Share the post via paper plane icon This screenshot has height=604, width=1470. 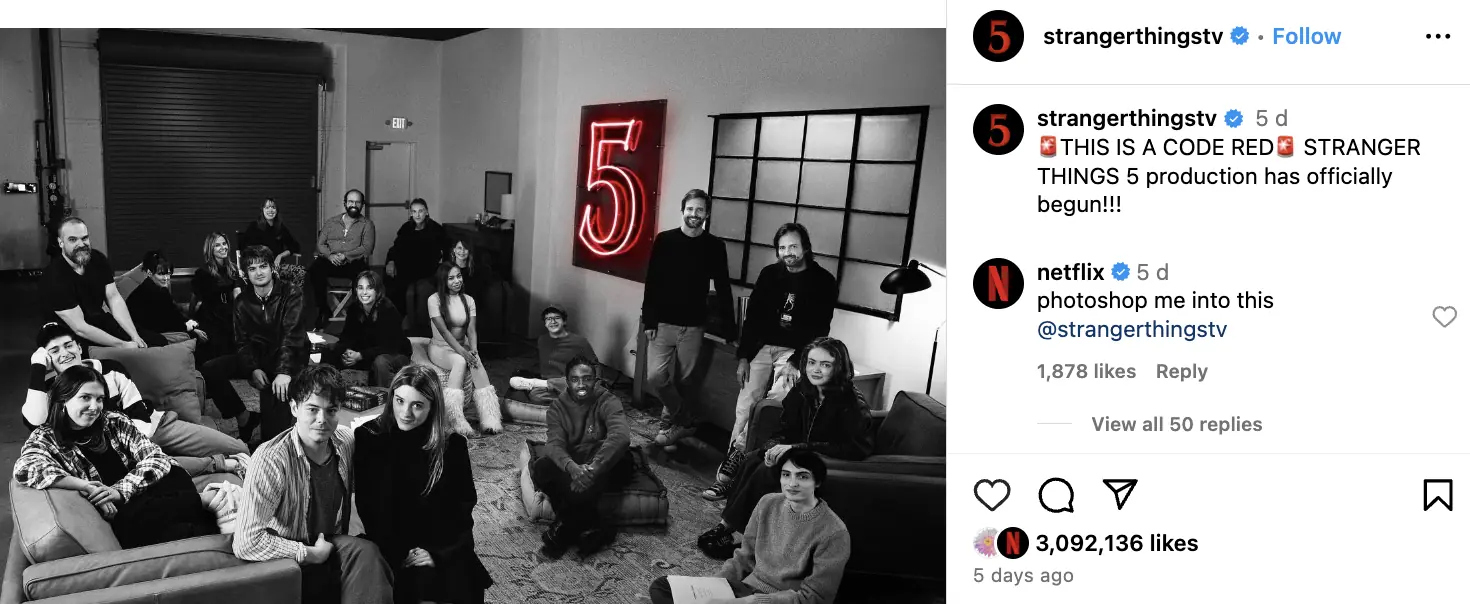(1120, 494)
